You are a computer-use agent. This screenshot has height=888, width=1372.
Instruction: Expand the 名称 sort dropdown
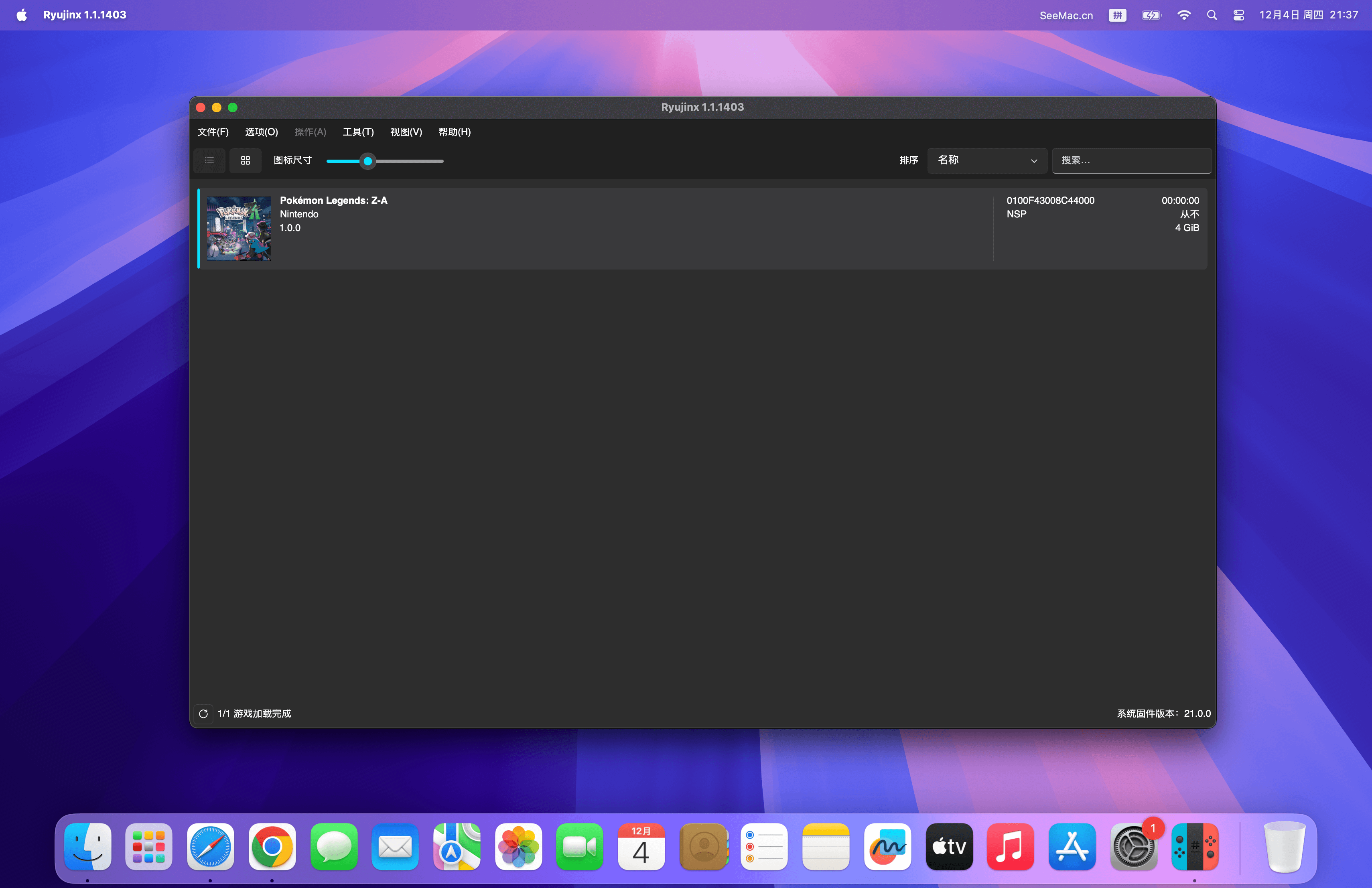[x=987, y=160]
